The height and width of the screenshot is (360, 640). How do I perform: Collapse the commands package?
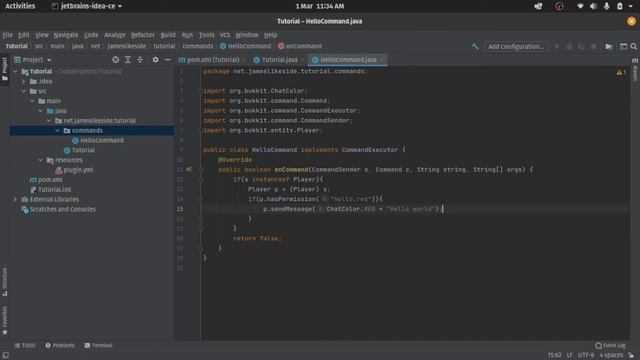point(58,130)
